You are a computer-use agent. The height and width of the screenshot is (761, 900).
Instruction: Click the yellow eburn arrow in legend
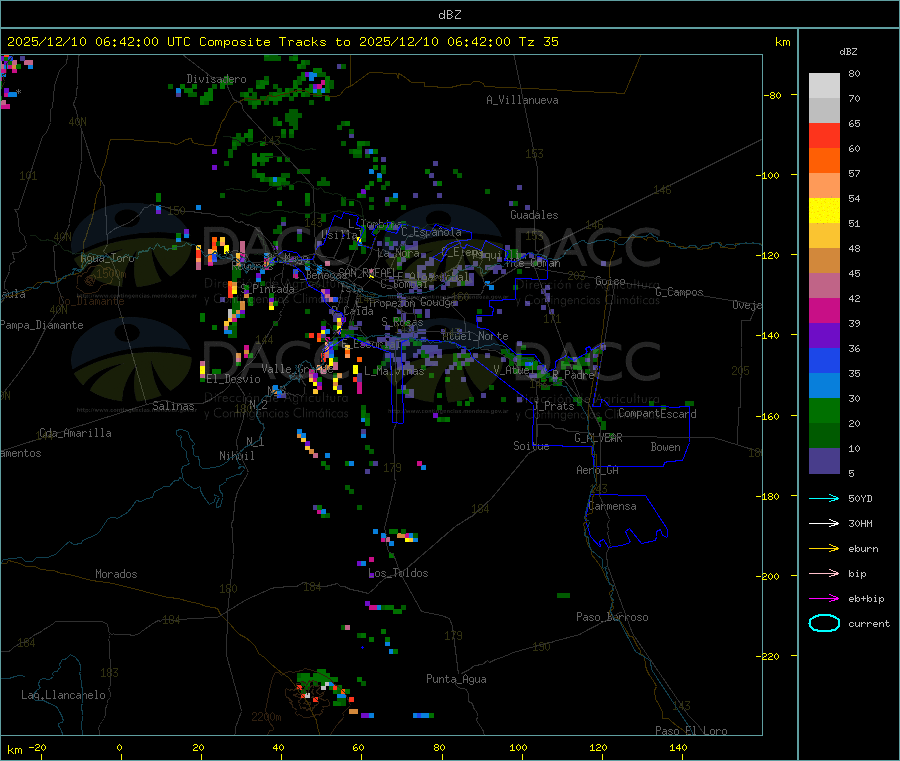(824, 549)
